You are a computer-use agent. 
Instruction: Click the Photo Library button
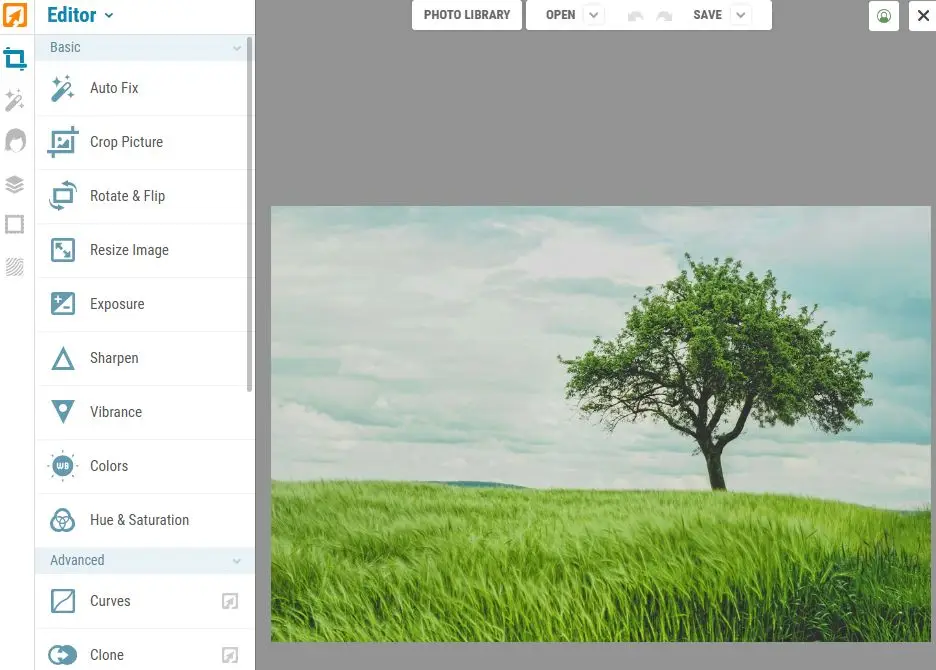point(467,15)
